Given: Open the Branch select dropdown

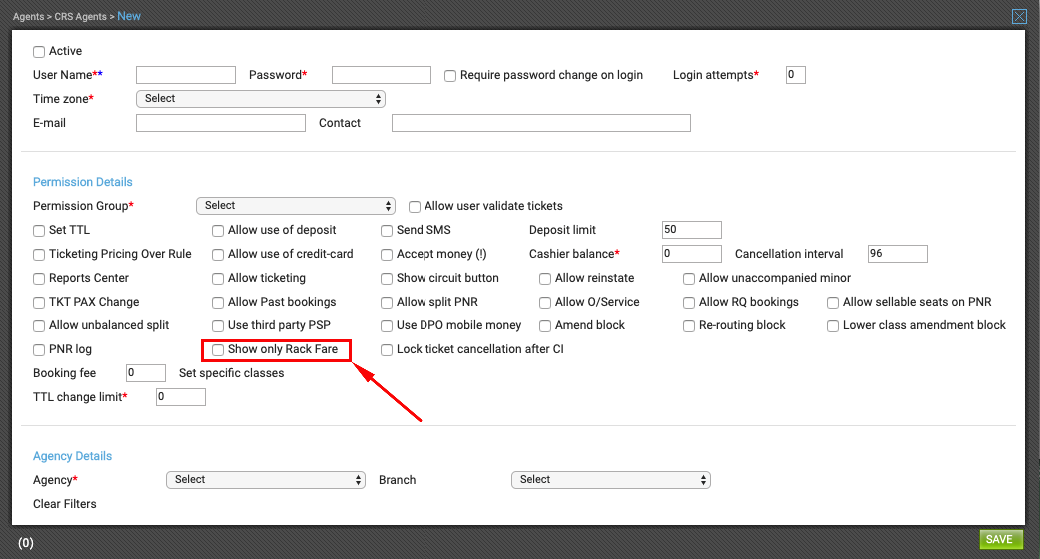Looking at the screenshot, I should [x=611, y=479].
